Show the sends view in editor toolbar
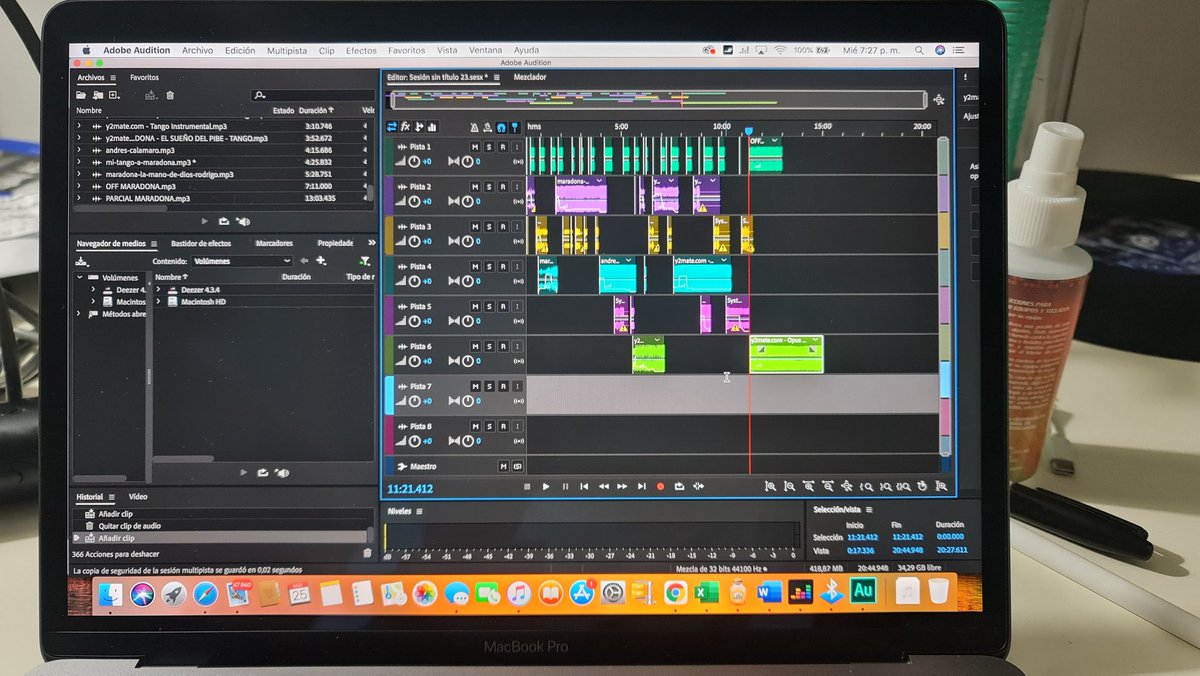The height and width of the screenshot is (676, 1200). pyautogui.click(x=419, y=127)
